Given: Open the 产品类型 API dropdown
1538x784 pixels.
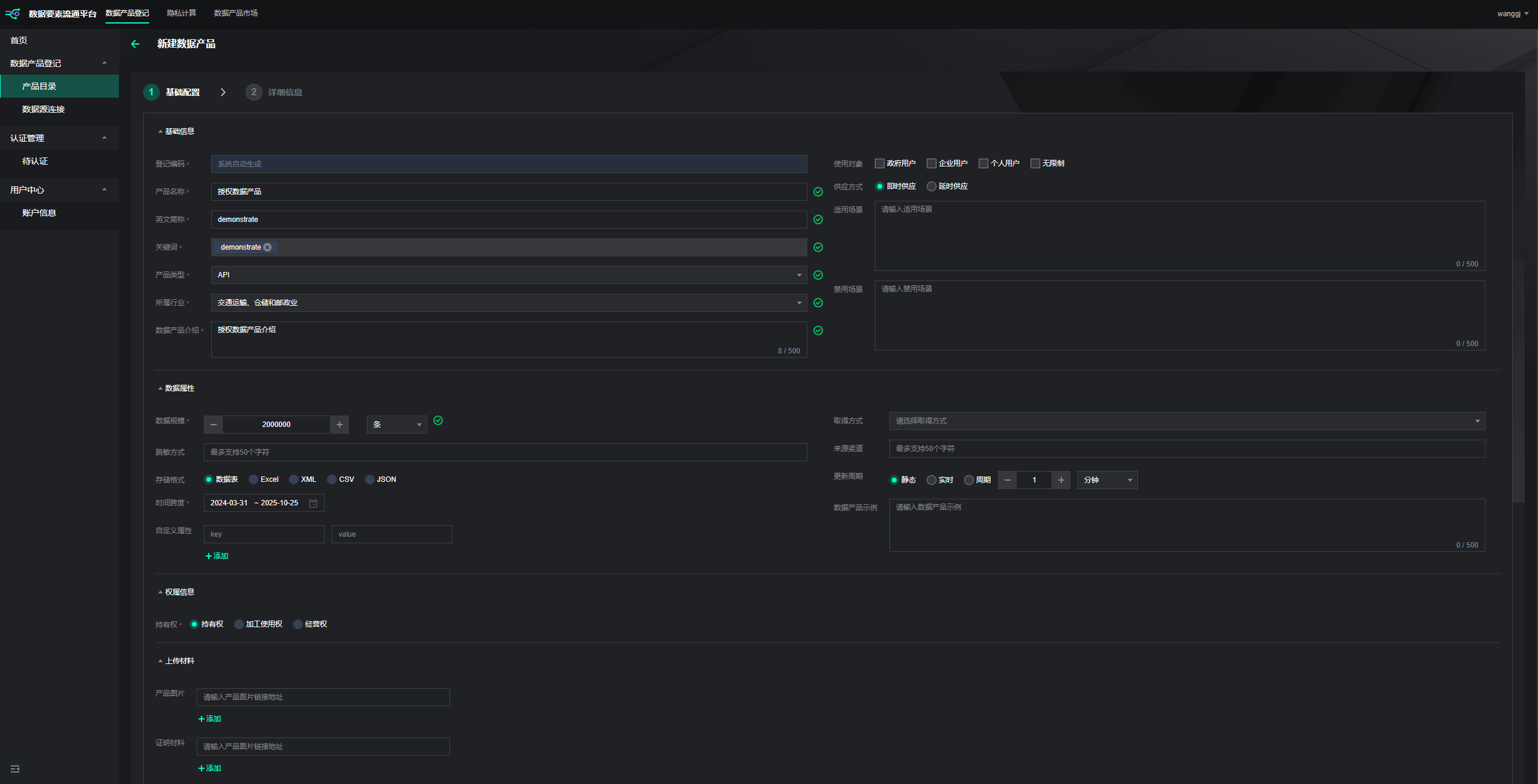Looking at the screenshot, I should pos(508,275).
